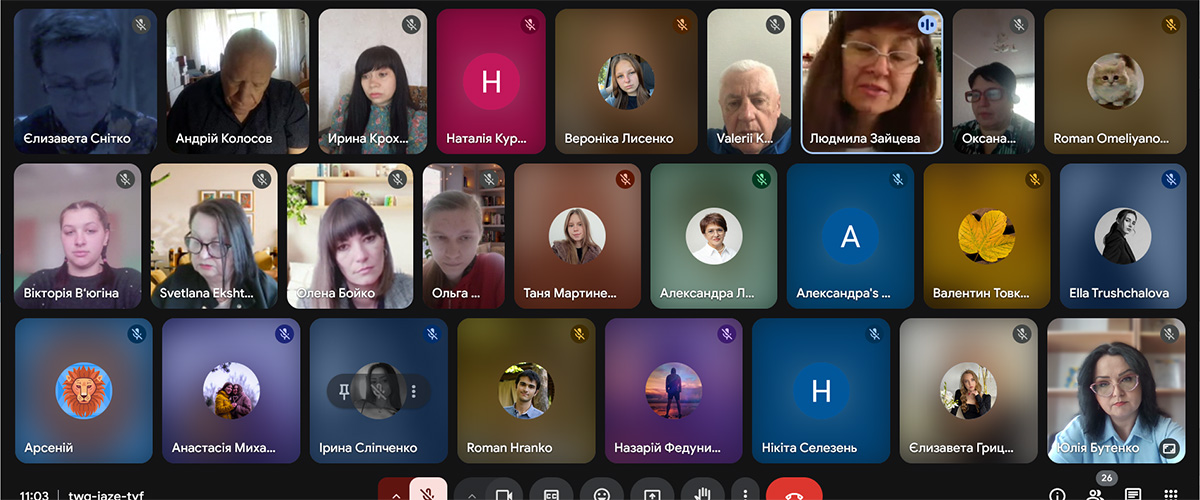Click mute icon in Ірина Сліпченко hover overlay
The height and width of the screenshot is (500, 1200).
click(379, 390)
